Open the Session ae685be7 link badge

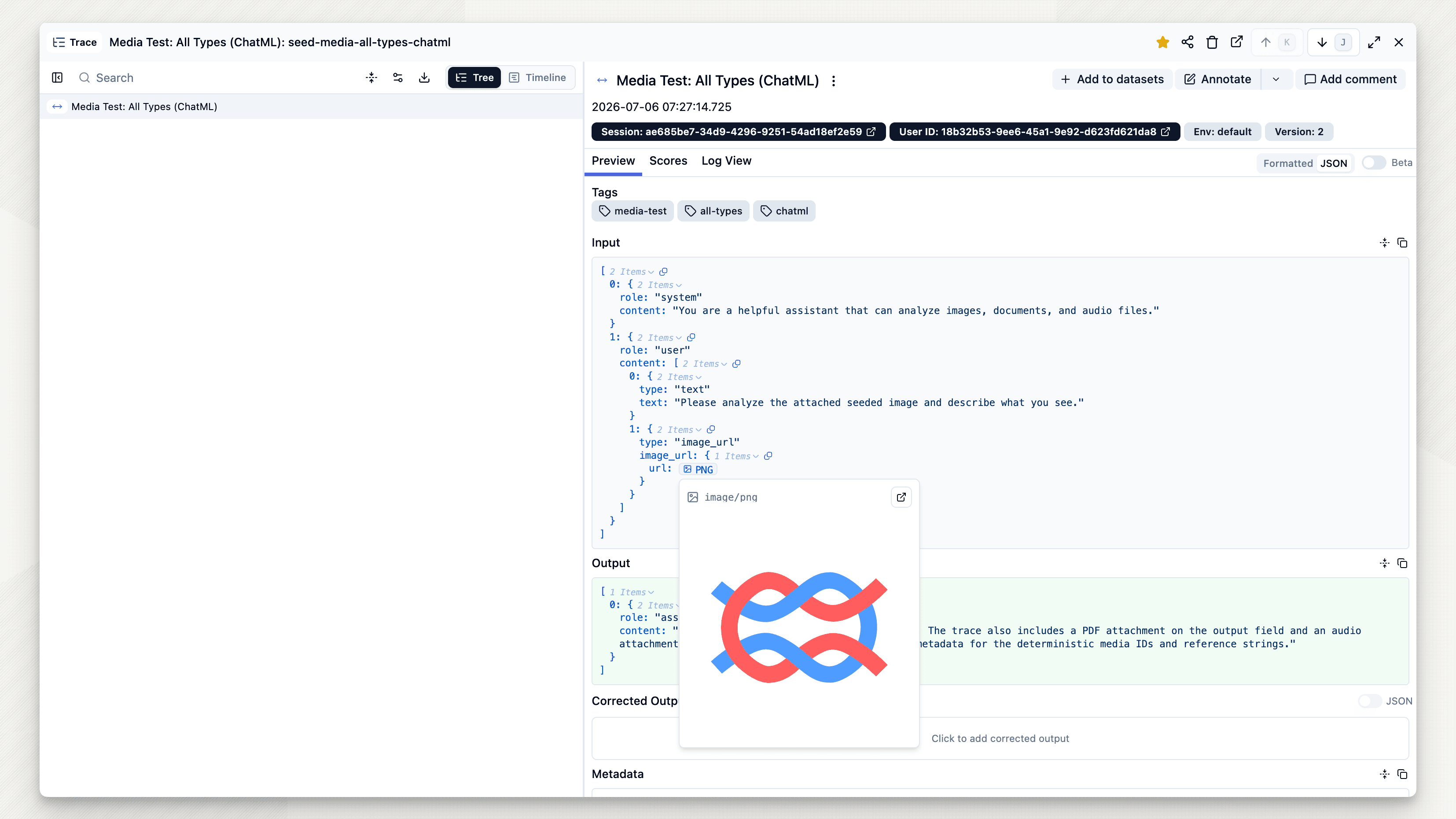738,132
